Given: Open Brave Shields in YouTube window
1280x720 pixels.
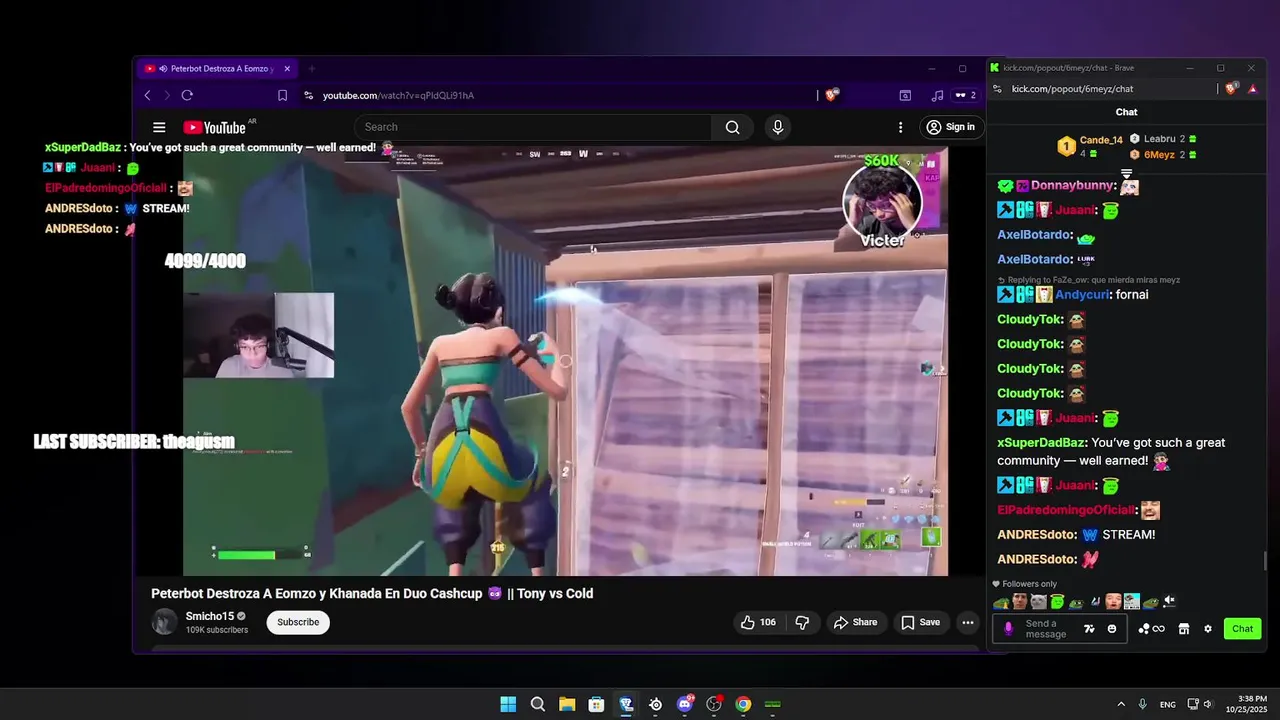Looking at the screenshot, I should pos(832,94).
